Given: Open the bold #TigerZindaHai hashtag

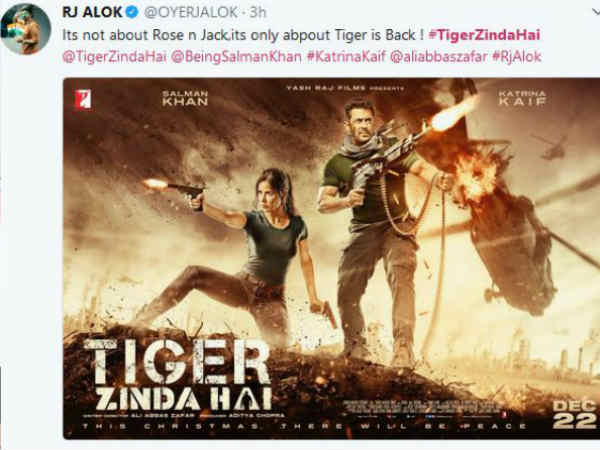Looking at the screenshot, I should click(x=484, y=35).
